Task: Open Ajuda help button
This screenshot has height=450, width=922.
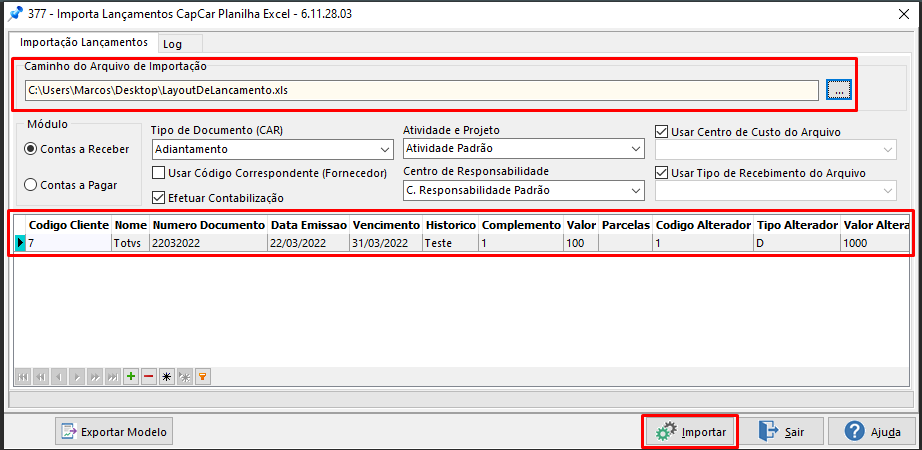Action: pyautogui.click(x=872, y=432)
